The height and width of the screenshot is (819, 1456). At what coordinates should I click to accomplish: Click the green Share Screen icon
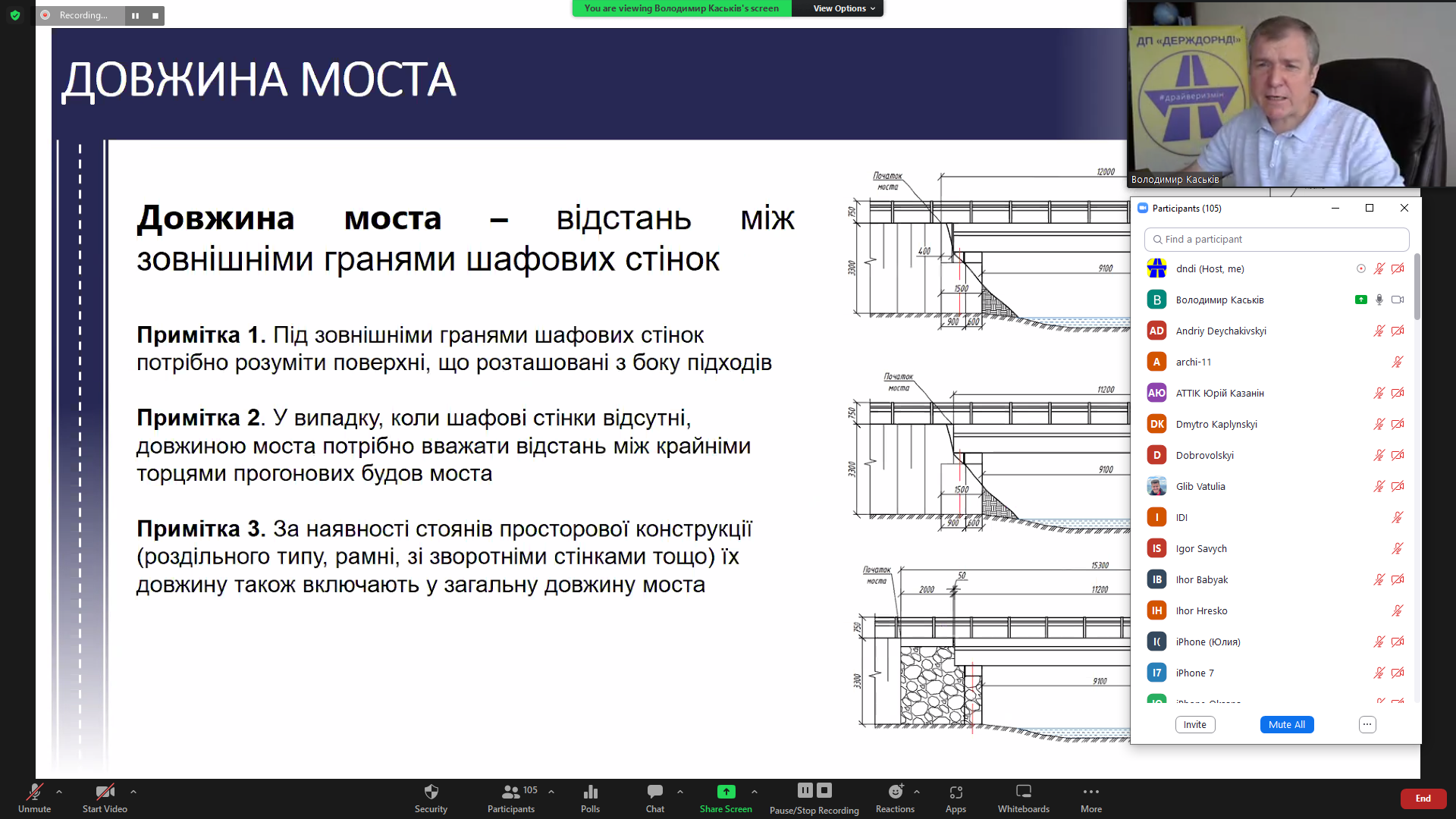coord(726,792)
